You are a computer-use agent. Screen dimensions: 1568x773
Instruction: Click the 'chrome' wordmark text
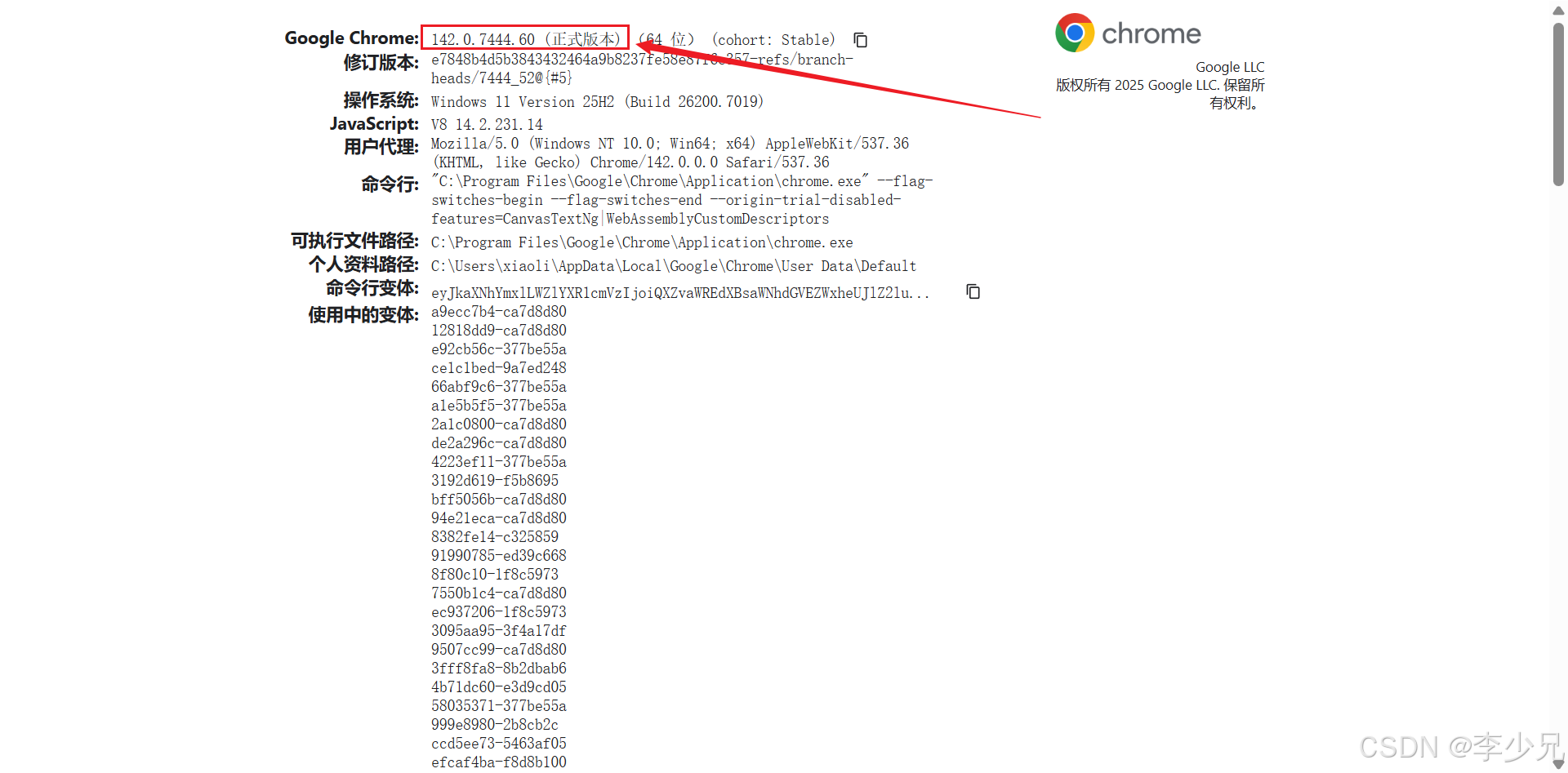[1151, 33]
